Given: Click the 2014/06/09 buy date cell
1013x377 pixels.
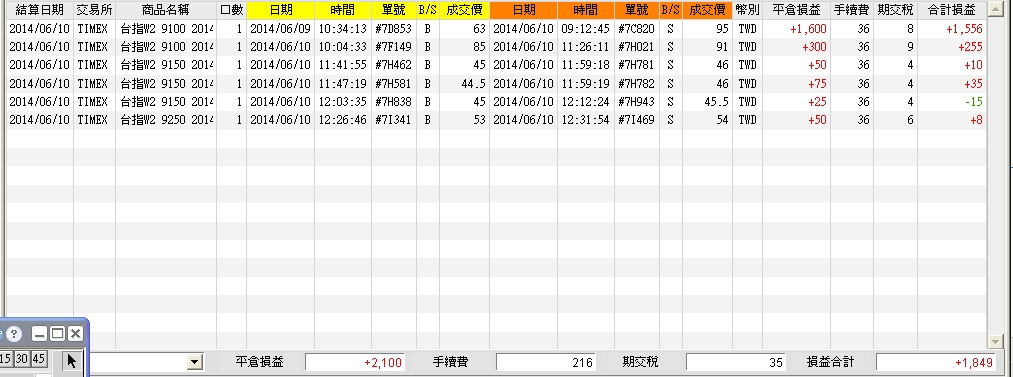Looking at the screenshot, I should 280,29.
